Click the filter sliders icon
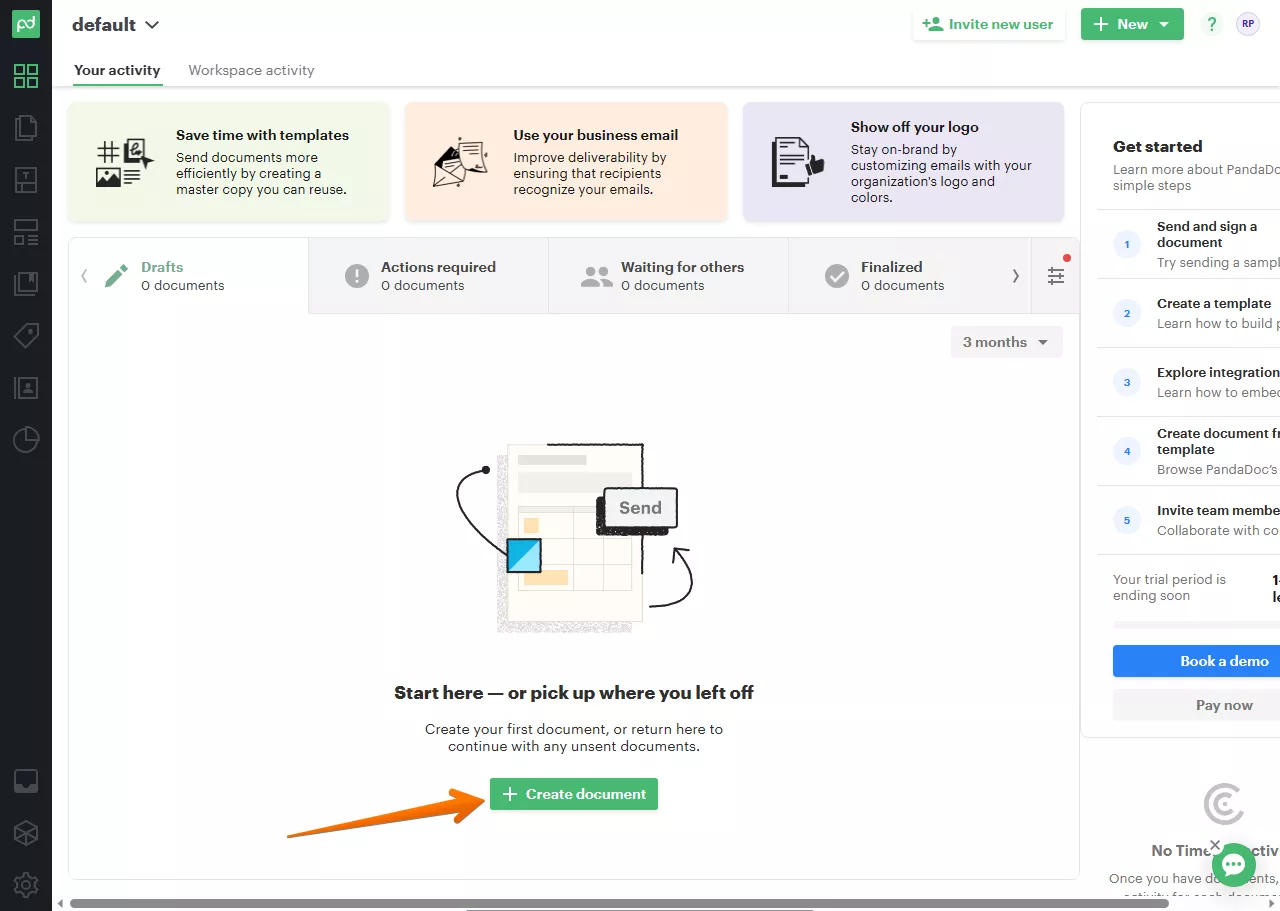 pyautogui.click(x=1056, y=276)
